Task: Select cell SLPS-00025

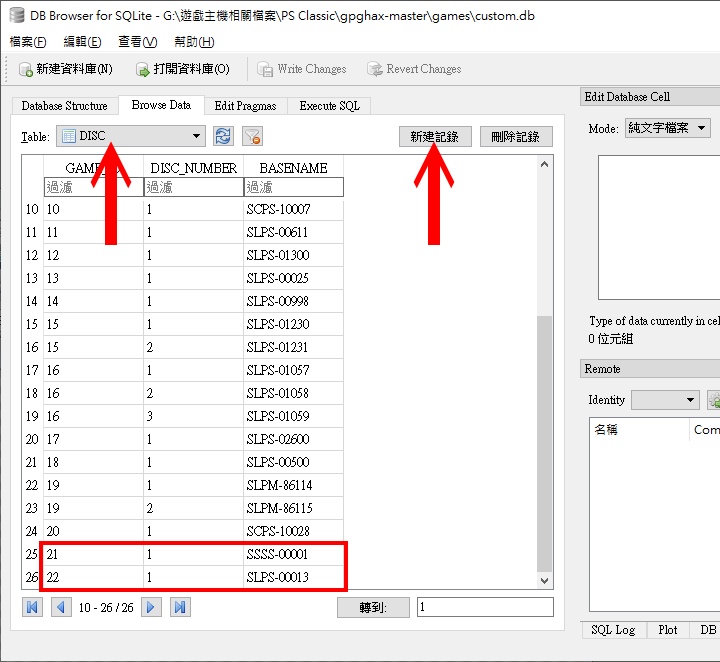Action: click(x=293, y=278)
